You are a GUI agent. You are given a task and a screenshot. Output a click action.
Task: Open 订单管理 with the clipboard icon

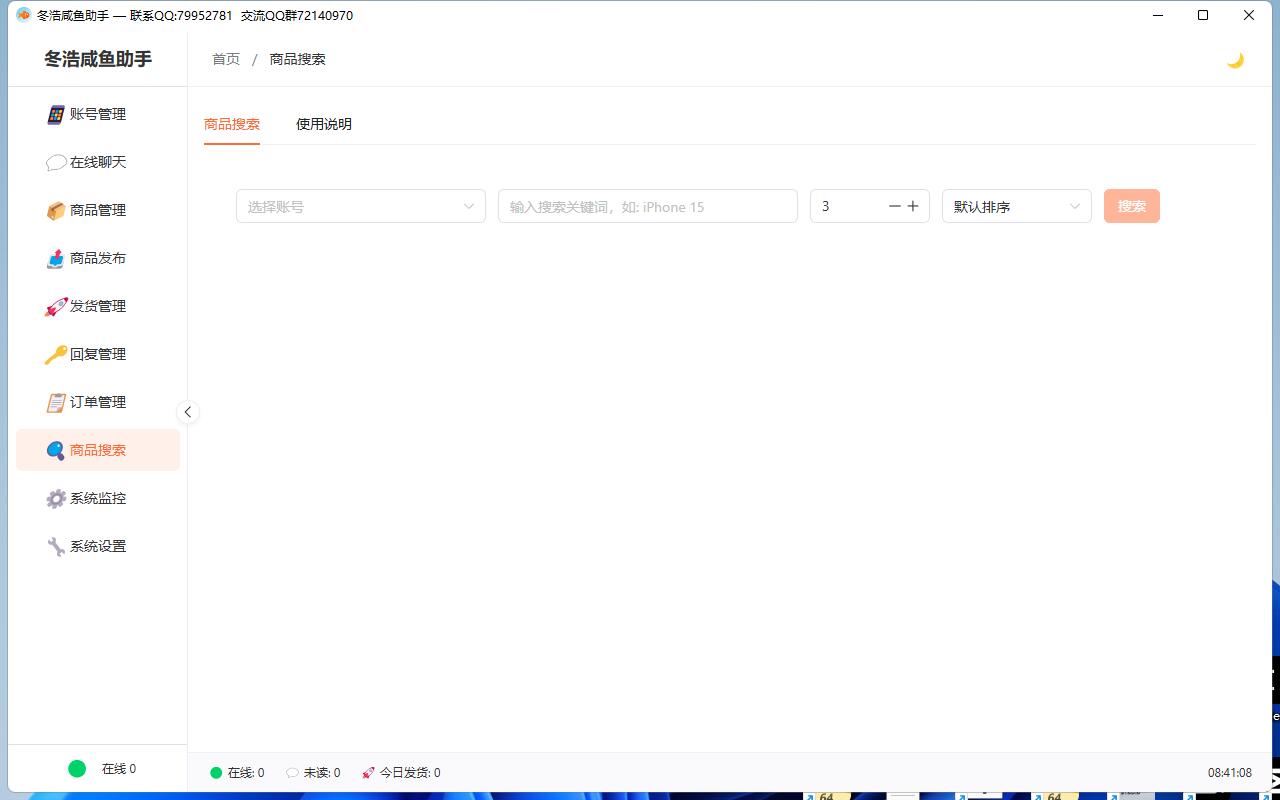pyautogui.click(x=56, y=402)
